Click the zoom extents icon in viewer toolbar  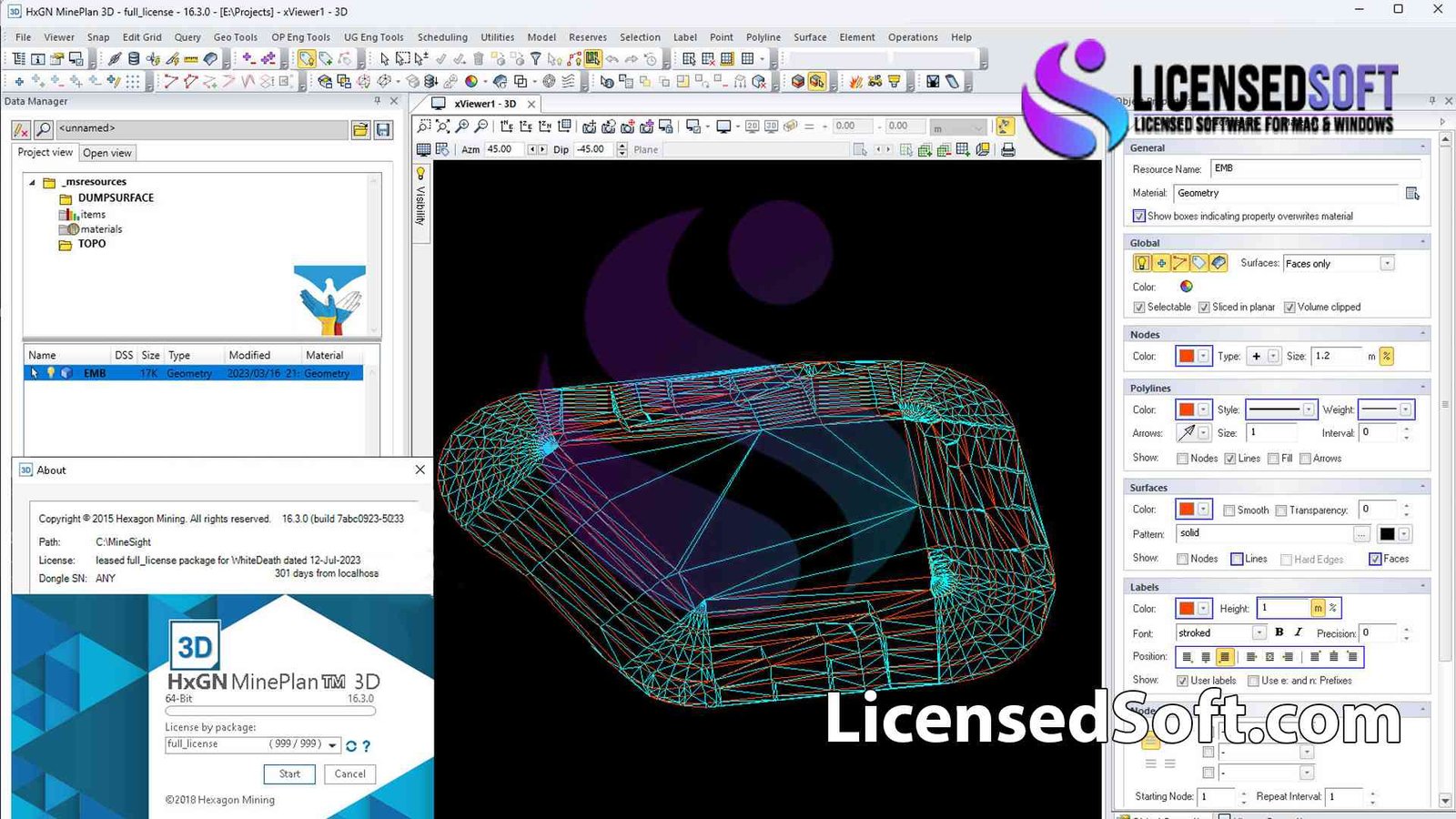point(443,126)
